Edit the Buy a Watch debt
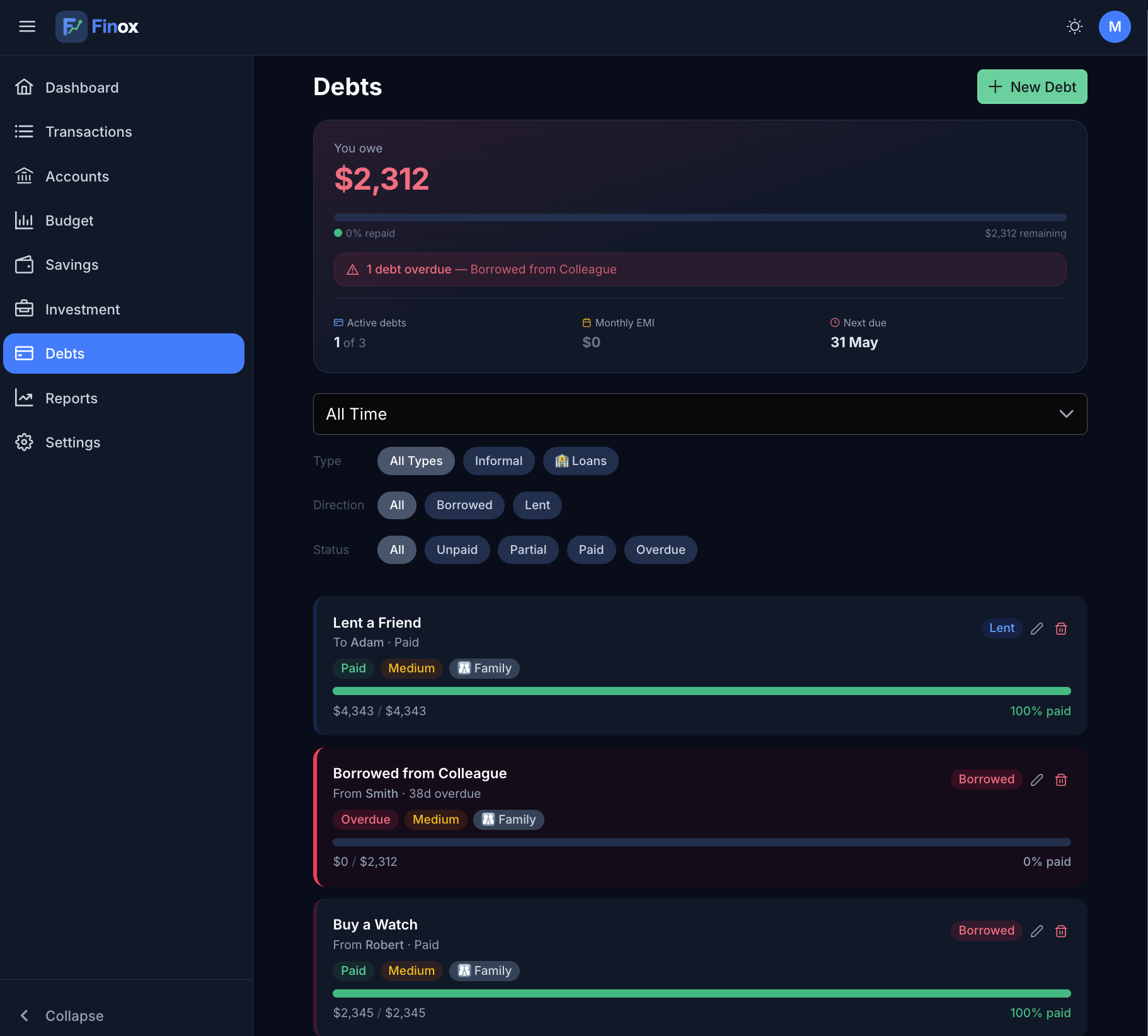Viewport: 1148px width, 1036px height. click(x=1037, y=931)
